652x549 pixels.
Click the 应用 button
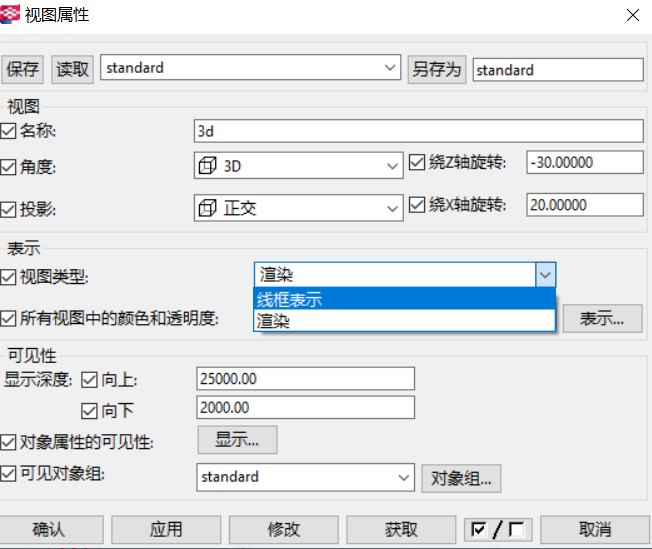tap(166, 529)
